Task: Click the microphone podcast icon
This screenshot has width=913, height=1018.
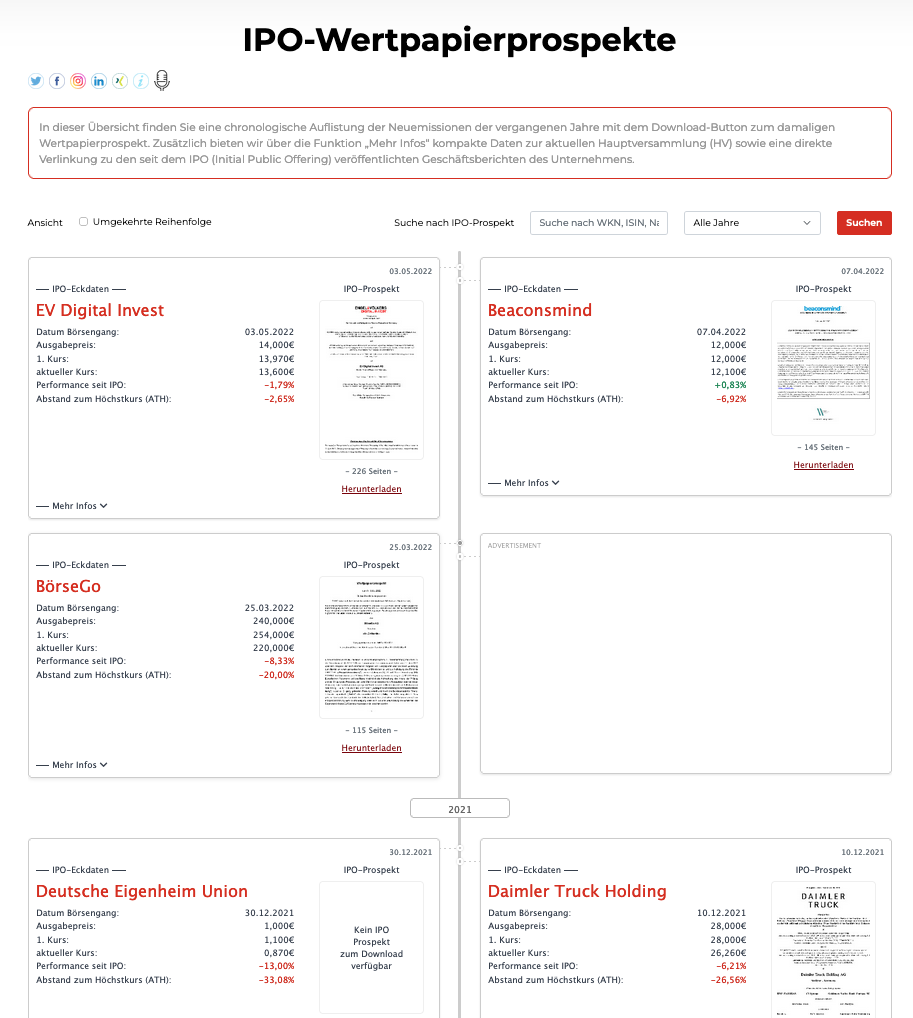Action: 162,81
